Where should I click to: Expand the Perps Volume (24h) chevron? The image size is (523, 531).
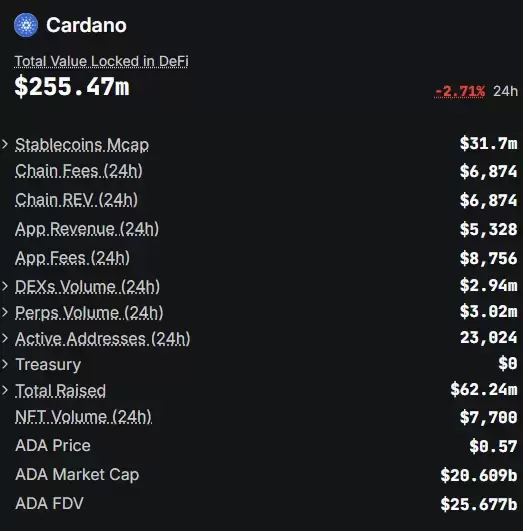click(x=5, y=312)
